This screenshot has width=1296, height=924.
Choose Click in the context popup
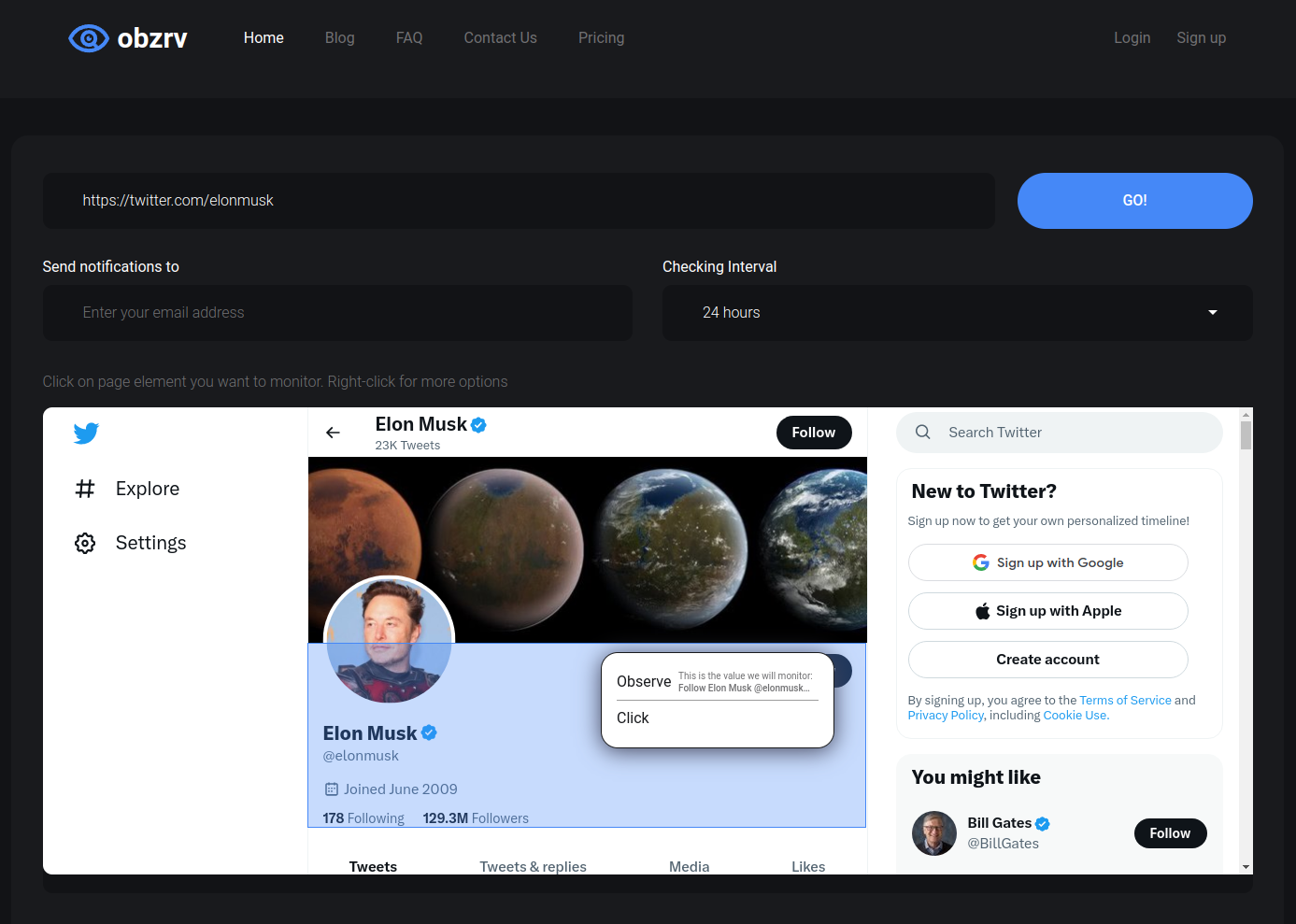pos(633,718)
